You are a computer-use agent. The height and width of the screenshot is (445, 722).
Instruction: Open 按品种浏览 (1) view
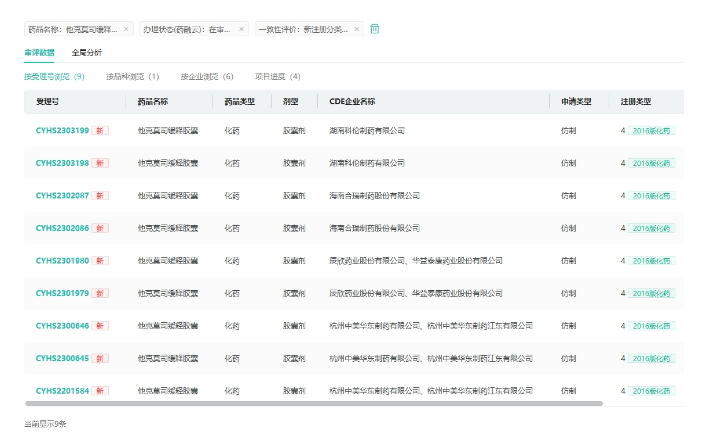133,76
